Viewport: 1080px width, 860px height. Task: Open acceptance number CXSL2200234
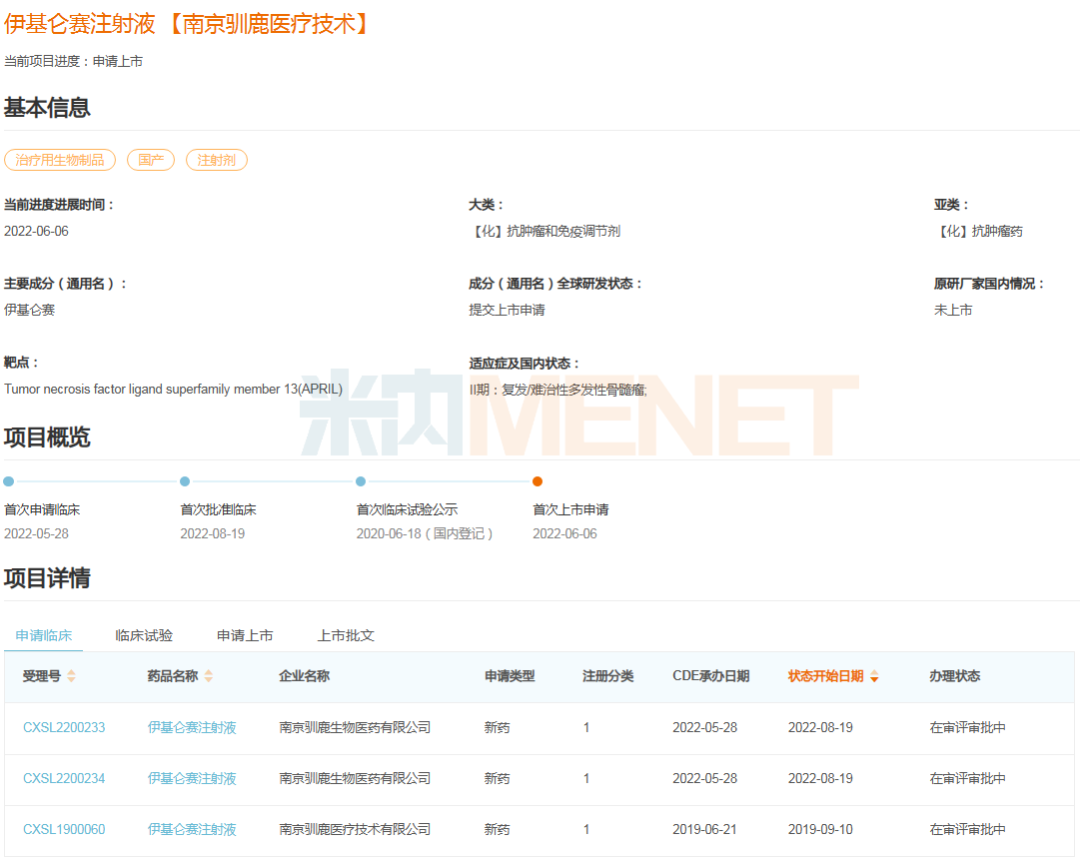coord(63,778)
